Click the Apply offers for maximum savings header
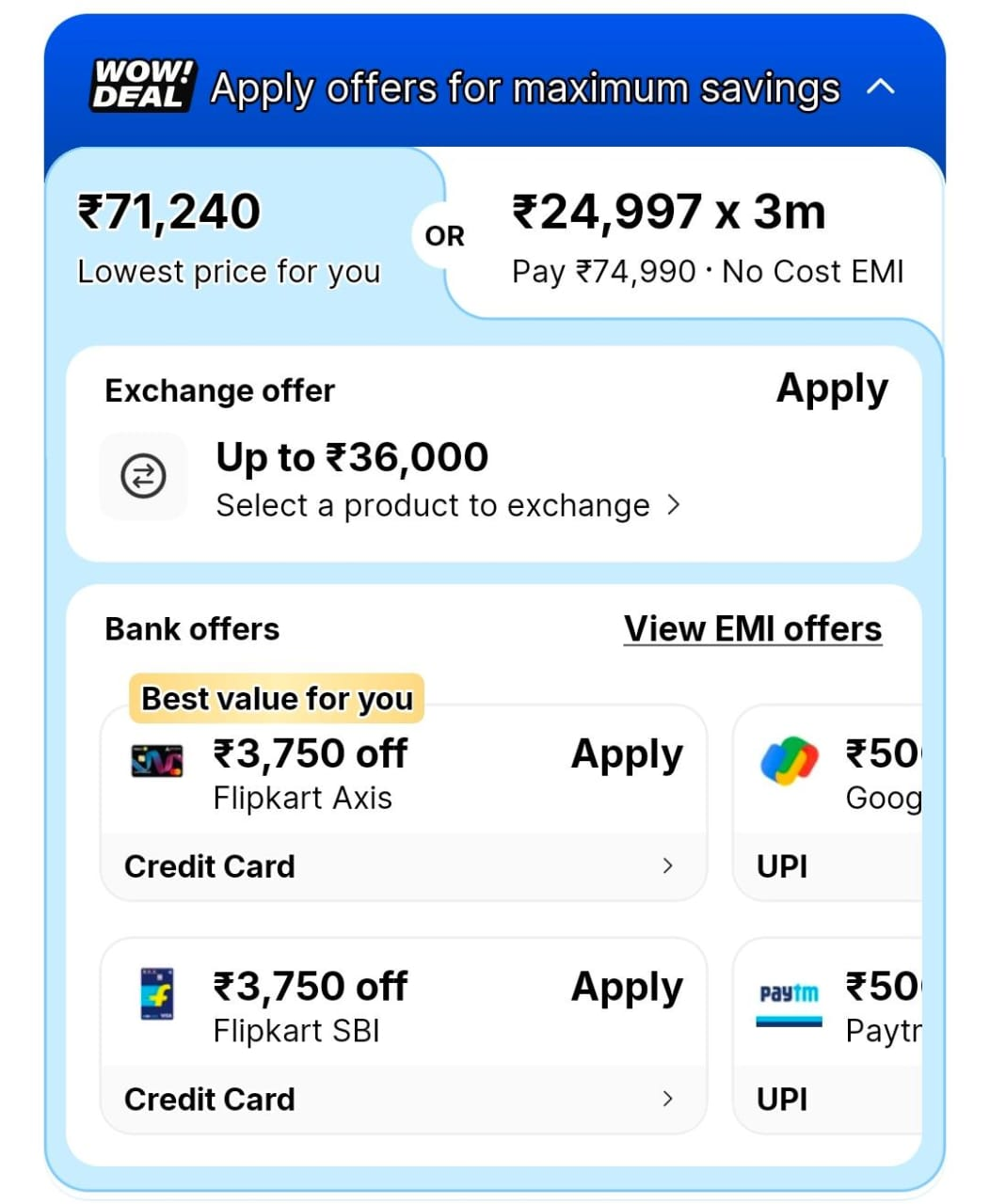 524,88
